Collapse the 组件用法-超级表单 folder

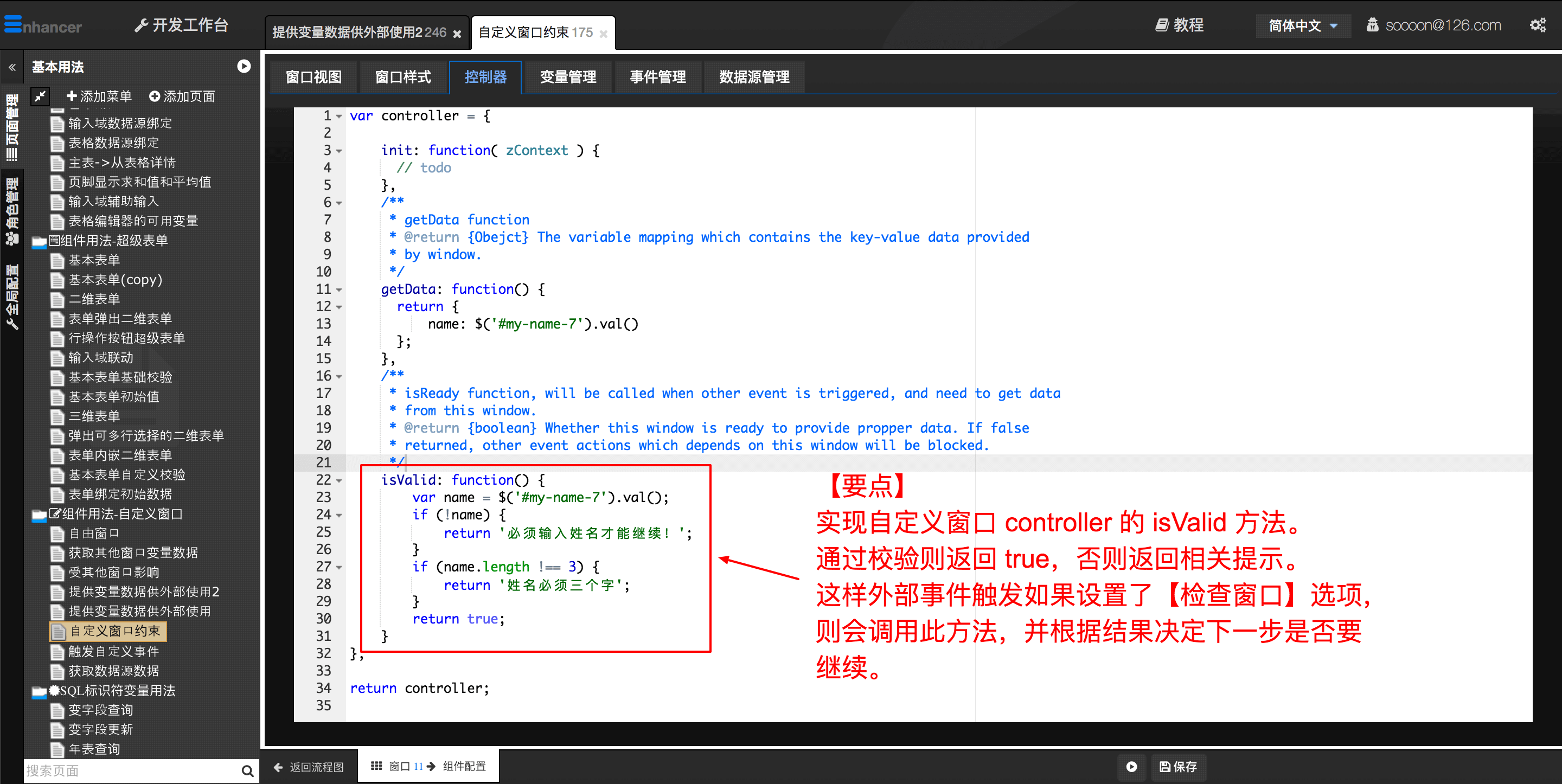tap(39, 241)
